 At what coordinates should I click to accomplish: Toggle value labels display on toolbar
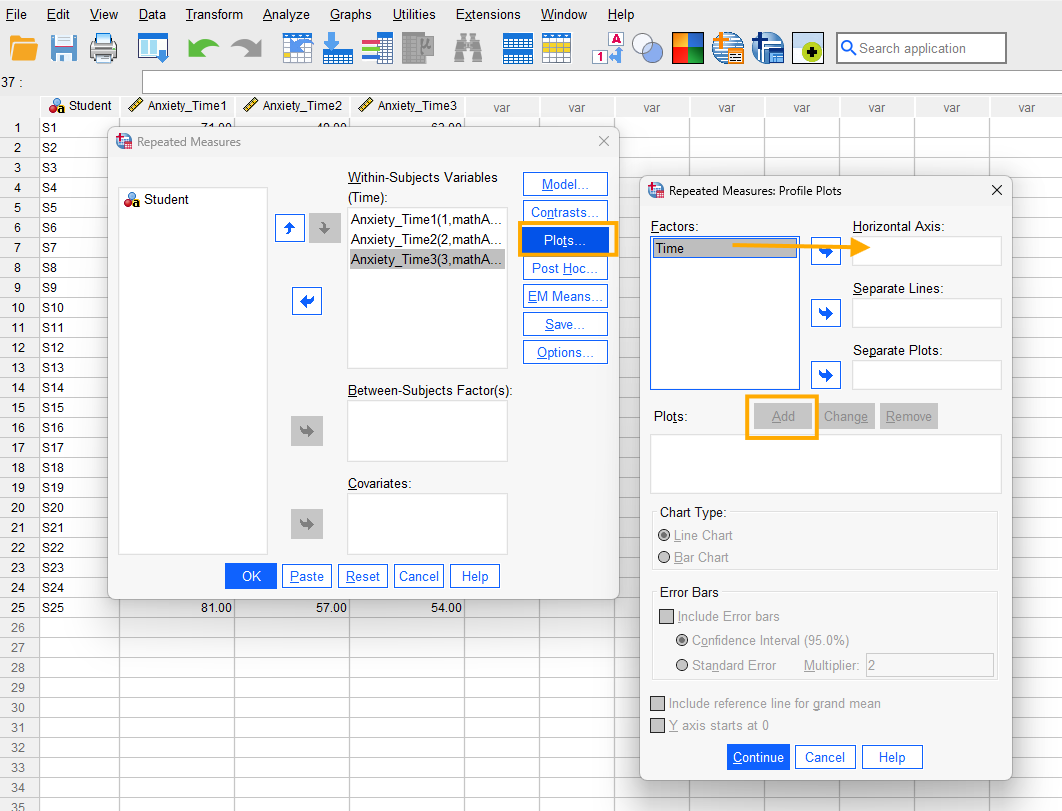(x=607, y=47)
